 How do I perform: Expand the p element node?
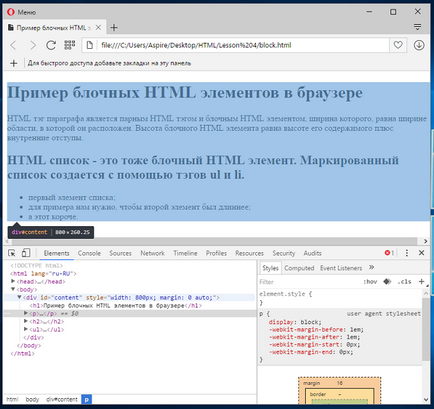coord(26,313)
